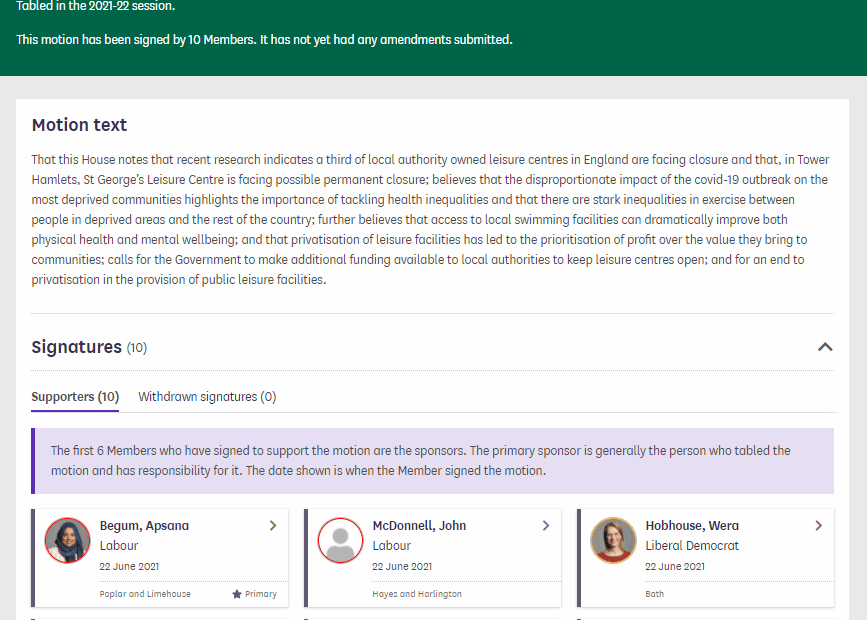This screenshot has height=620, width=867.
Task: Open Apsana Begum's profile photo
Action: (68, 541)
